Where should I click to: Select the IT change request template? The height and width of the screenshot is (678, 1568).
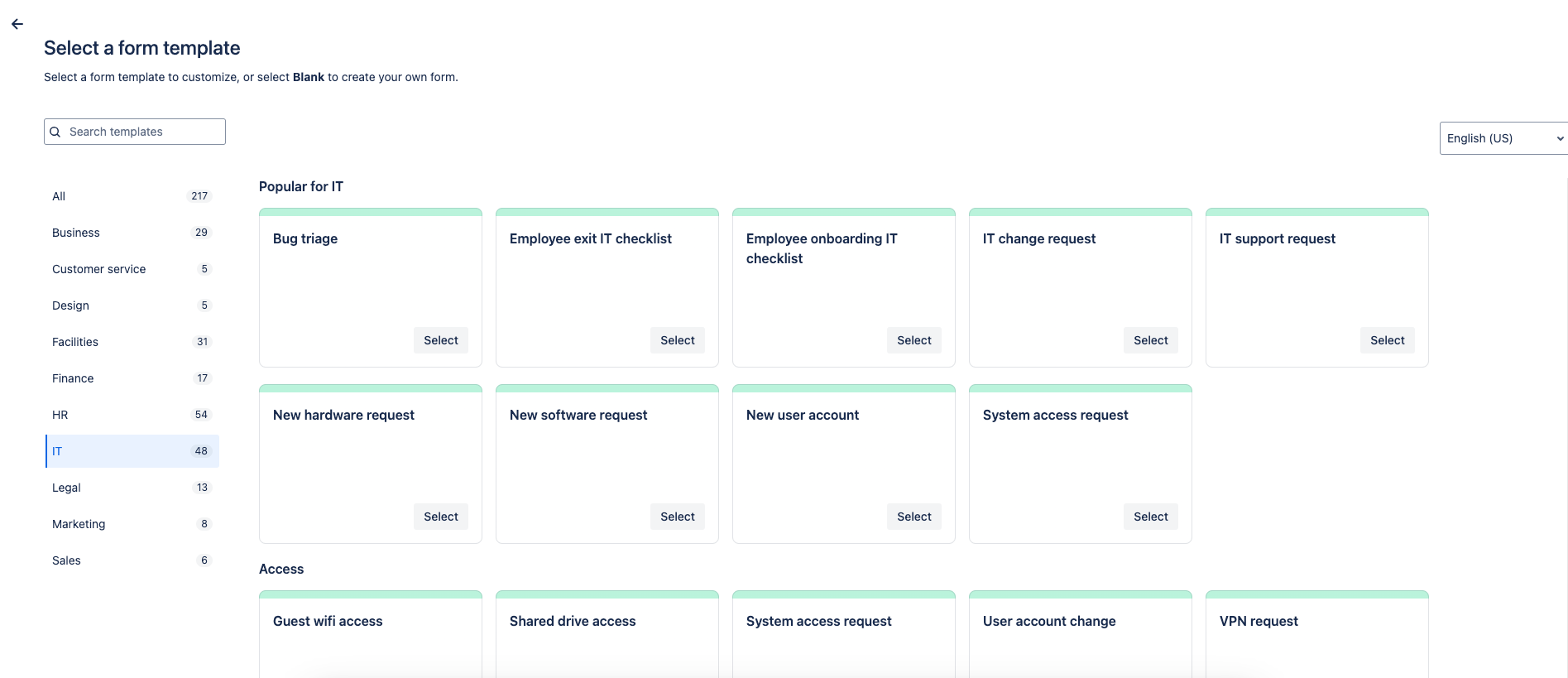[x=1150, y=340]
